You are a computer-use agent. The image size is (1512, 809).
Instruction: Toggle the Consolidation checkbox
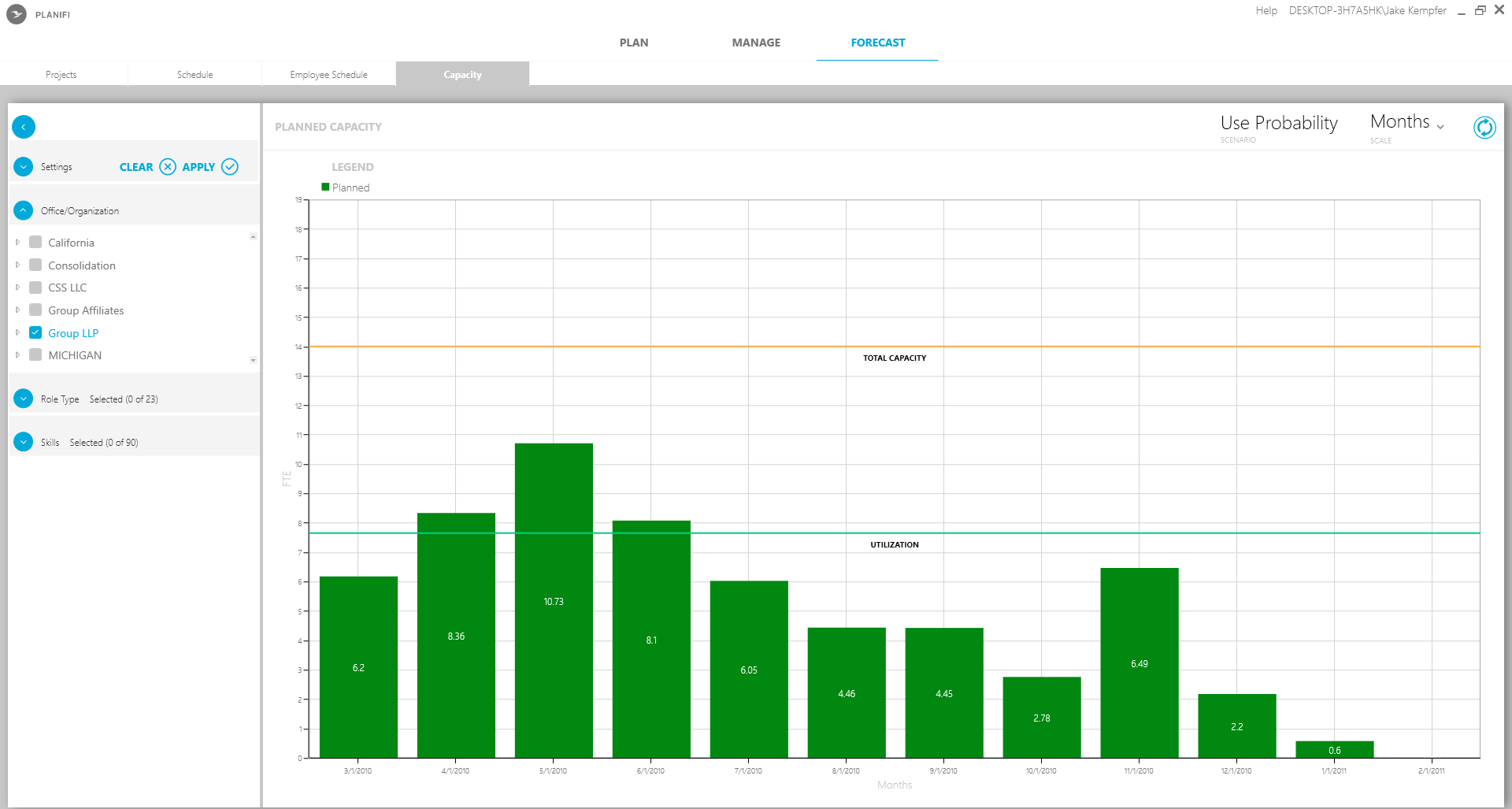pyautogui.click(x=35, y=265)
